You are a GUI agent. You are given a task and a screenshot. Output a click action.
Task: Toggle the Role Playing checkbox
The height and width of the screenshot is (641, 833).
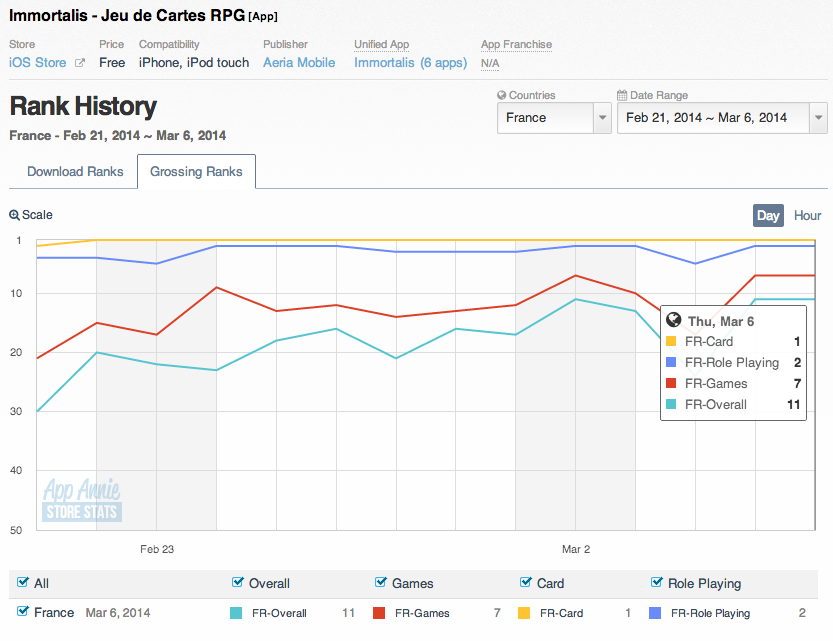[657, 582]
